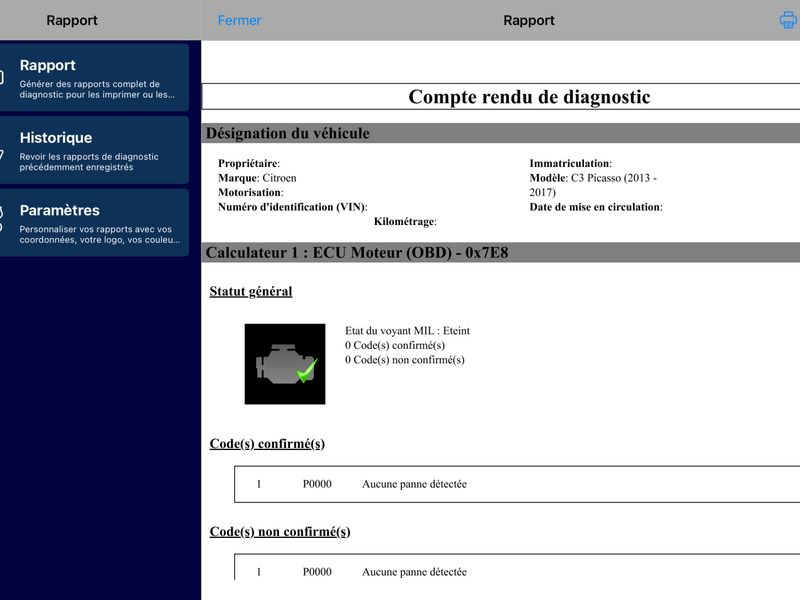Click the 'Propriétaire' field label
The width and height of the screenshot is (800, 600).
click(249, 163)
